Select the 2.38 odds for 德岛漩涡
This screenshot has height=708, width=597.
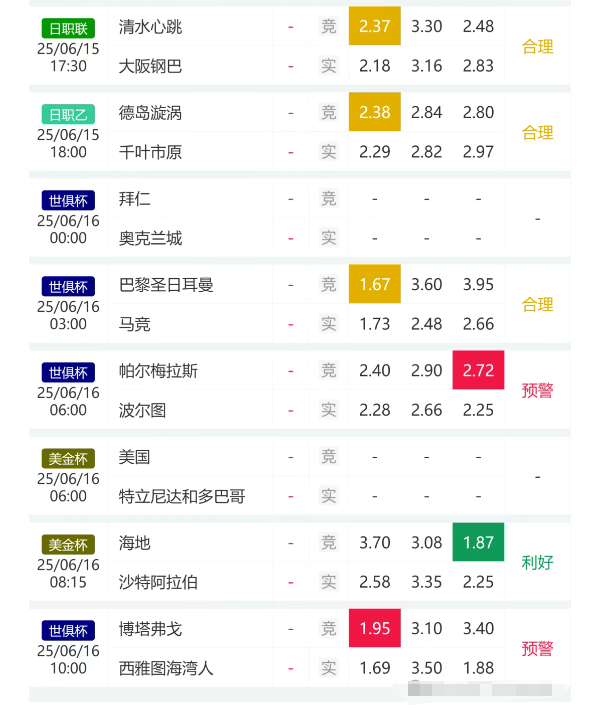[375, 112]
